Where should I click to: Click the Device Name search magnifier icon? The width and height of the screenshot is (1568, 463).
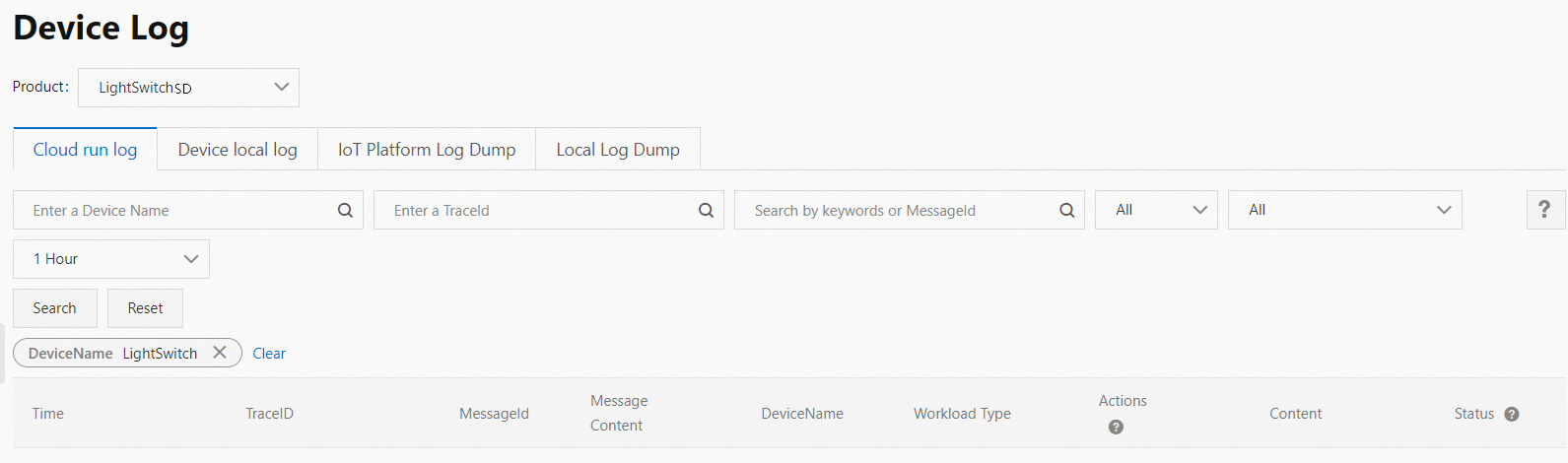click(x=345, y=210)
